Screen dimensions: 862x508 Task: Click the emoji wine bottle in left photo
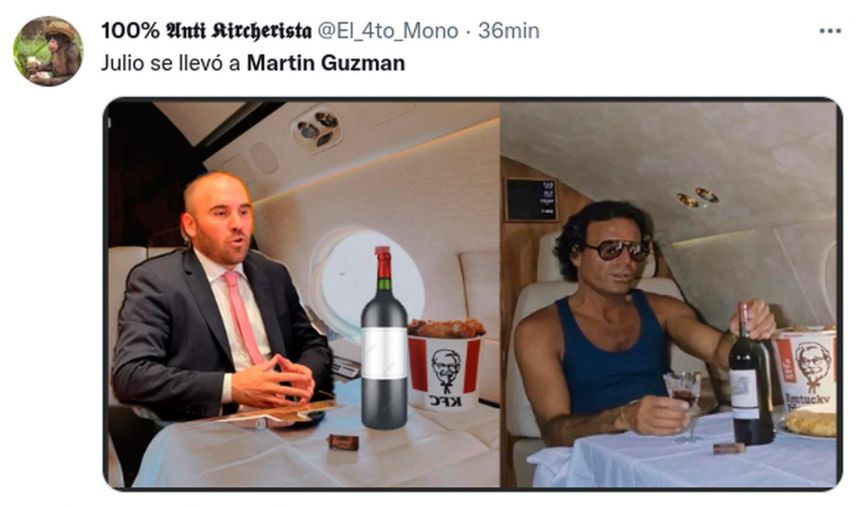coord(384,338)
